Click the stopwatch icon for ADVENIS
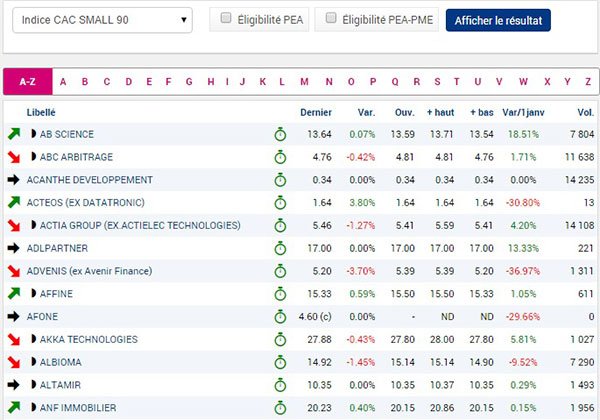The width and height of the screenshot is (600, 420). click(x=280, y=271)
